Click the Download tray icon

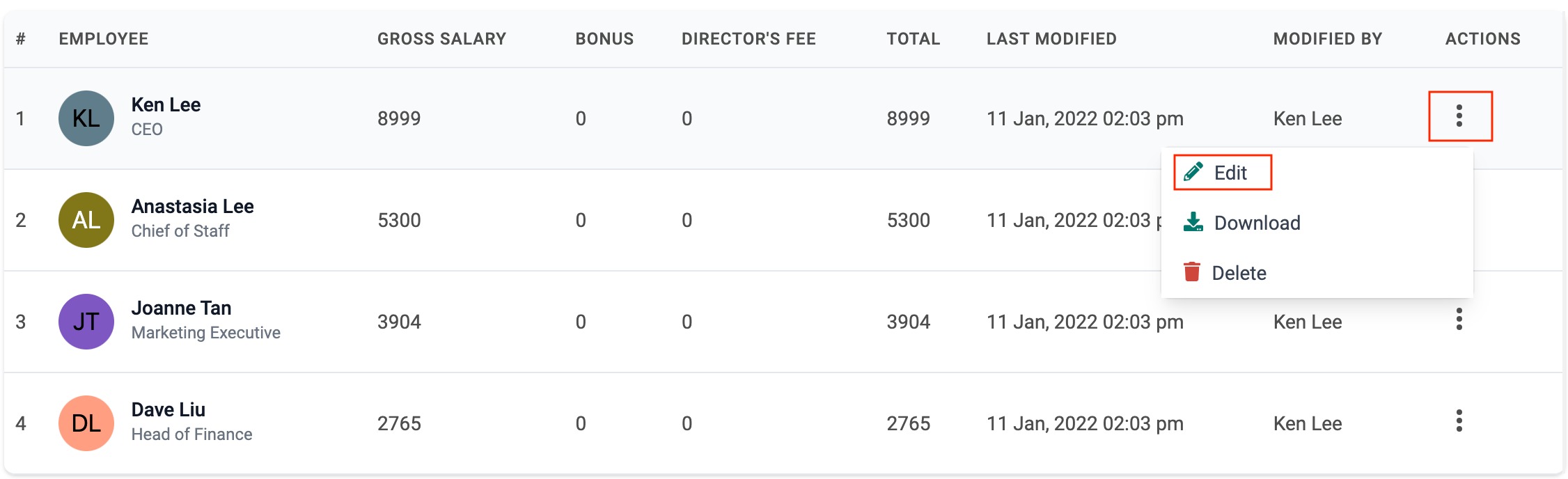(1193, 222)
